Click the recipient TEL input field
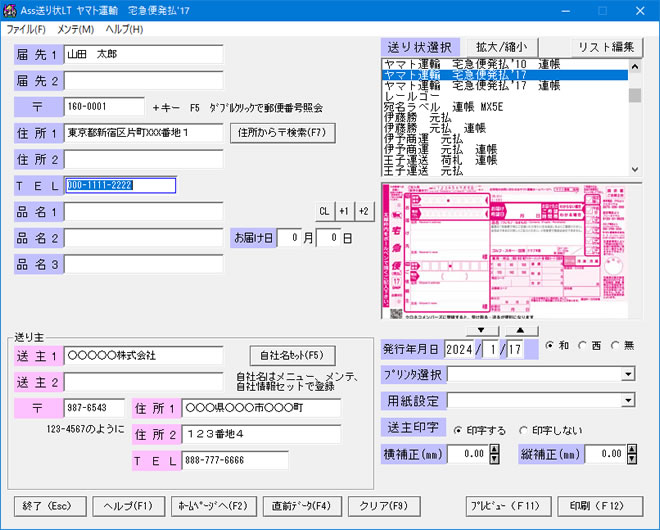Screen dimensions: 660x530 (120, 185)
